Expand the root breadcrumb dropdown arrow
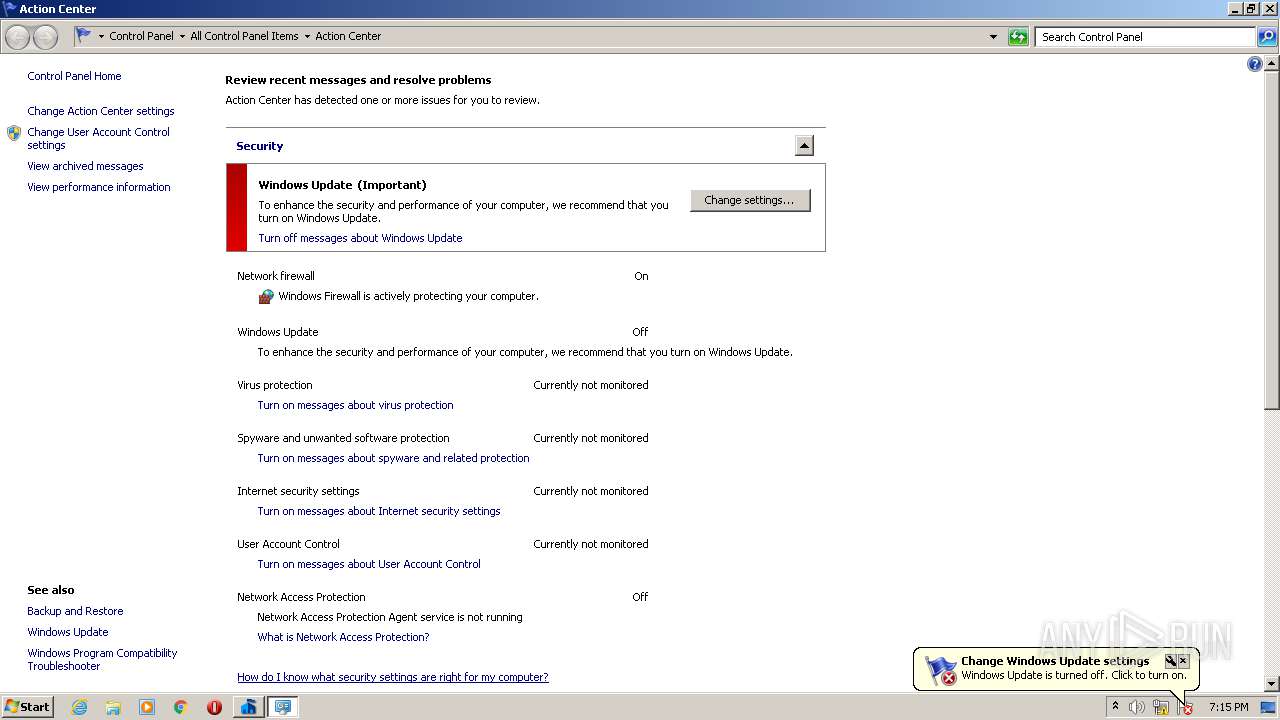 101,37
